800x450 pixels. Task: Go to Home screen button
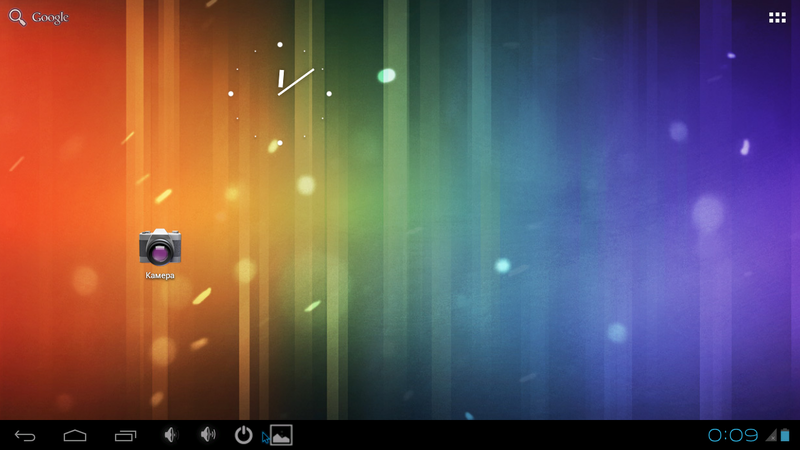pos(75,435)
